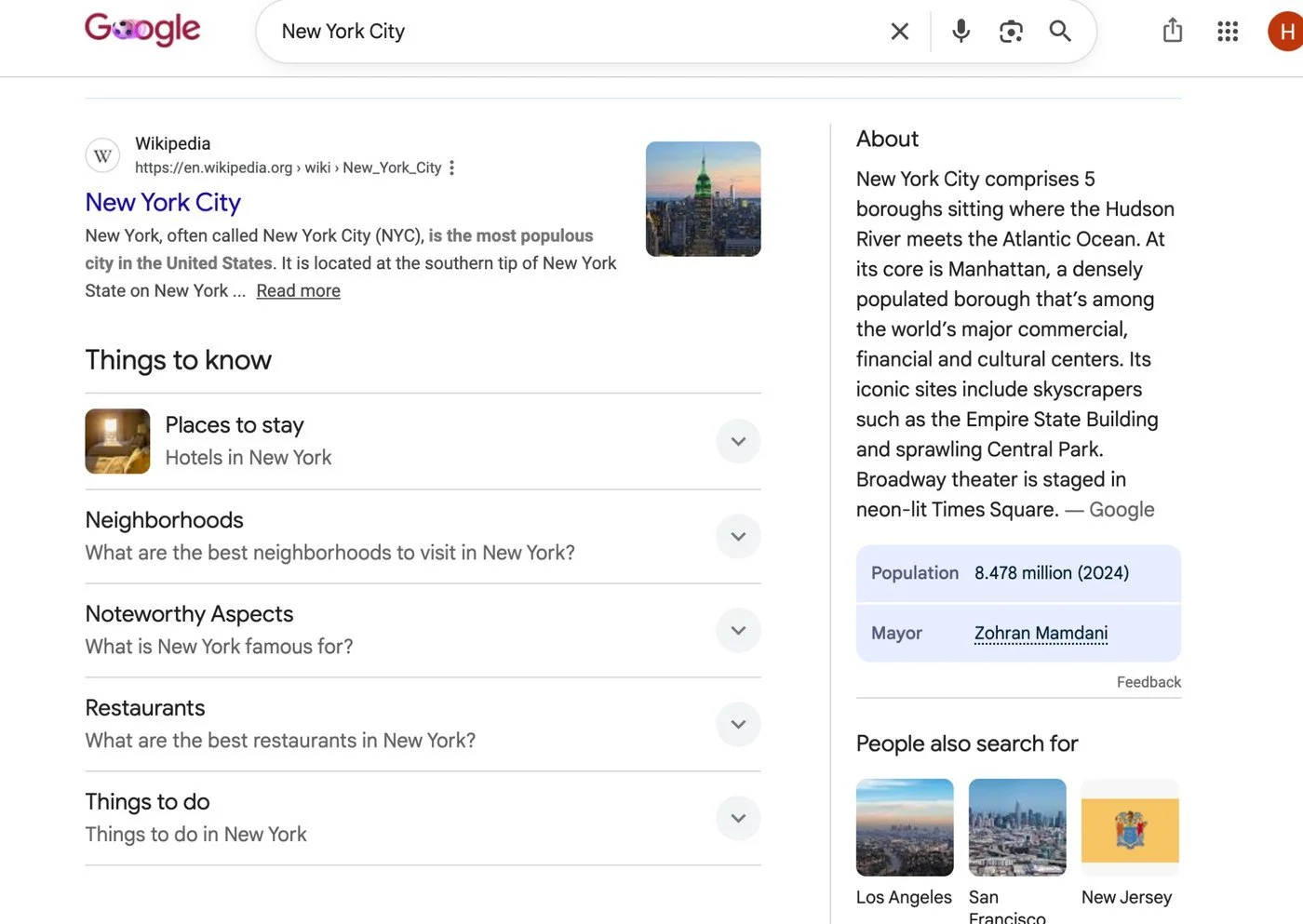Open the New Jersey flag thumbnail
This screenshot has width=1303, height=924.
tap(1130, 827)
